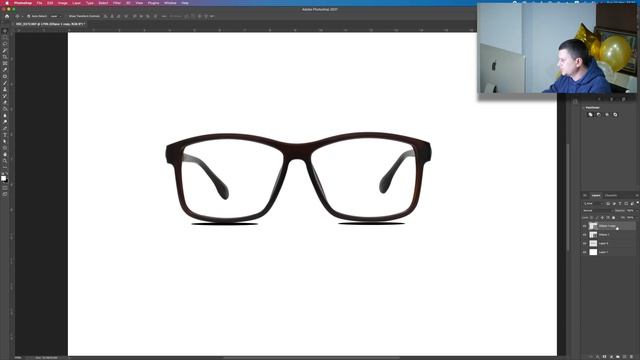Hide the Layer 0 eye icon
The width and height of the screenshot is (640, 360).
click(x=584, y=243)
